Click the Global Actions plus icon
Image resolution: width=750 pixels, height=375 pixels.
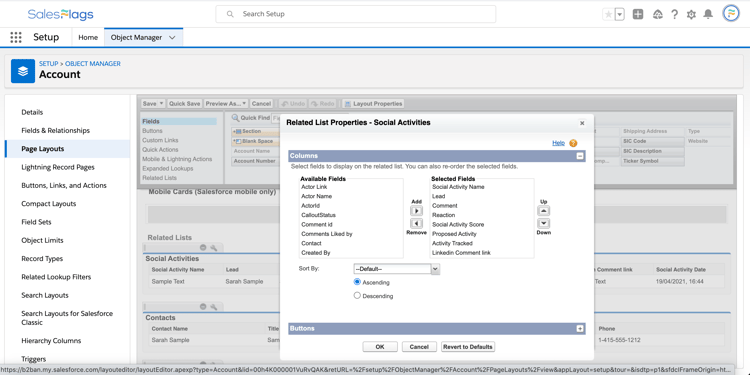(x=638, y=14)
